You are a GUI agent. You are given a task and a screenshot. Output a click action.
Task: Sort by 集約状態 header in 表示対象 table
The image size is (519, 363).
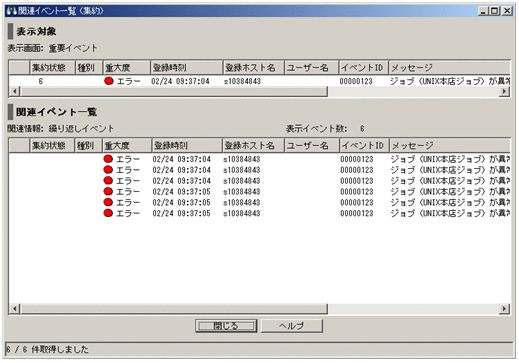(x=53, y=68)
